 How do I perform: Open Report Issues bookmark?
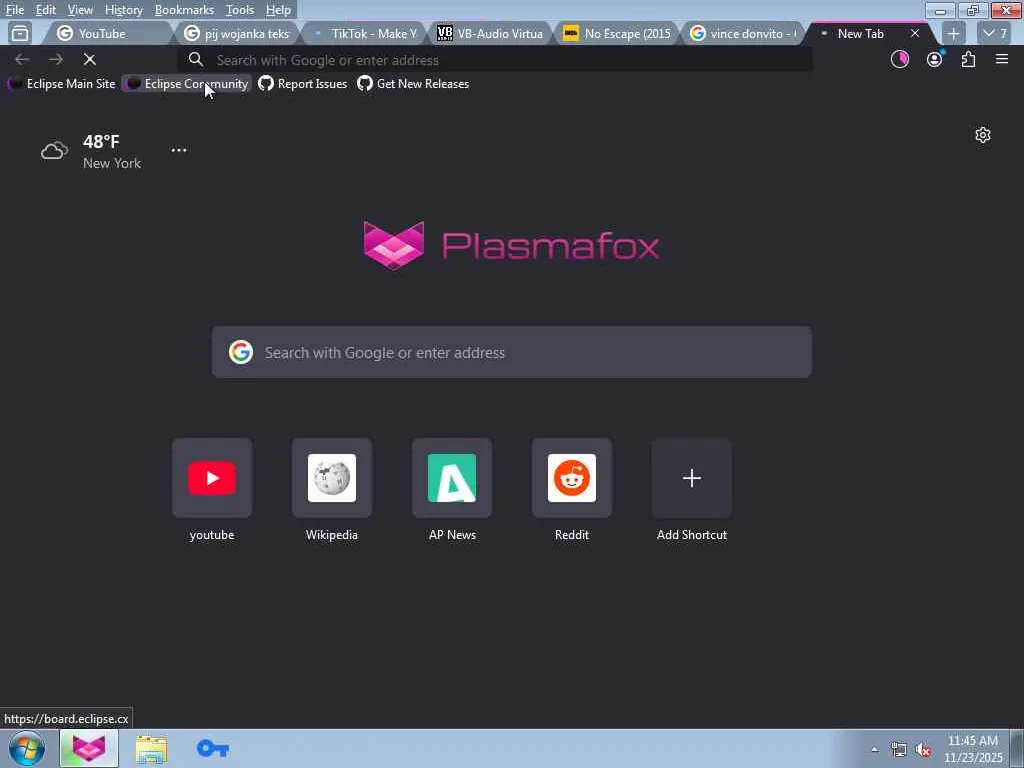[x=302, y=84]
